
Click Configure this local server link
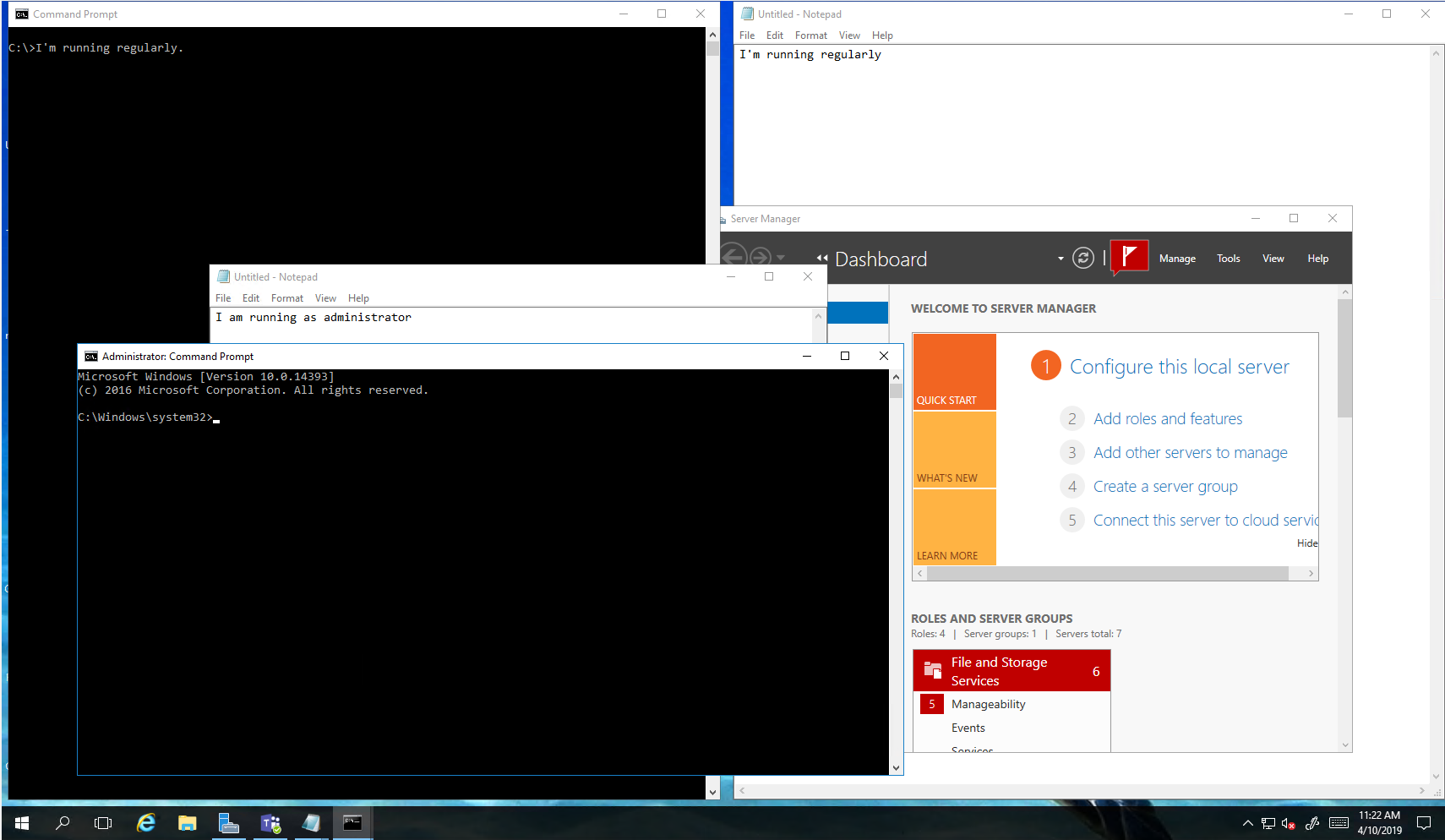coord(1180,367)
